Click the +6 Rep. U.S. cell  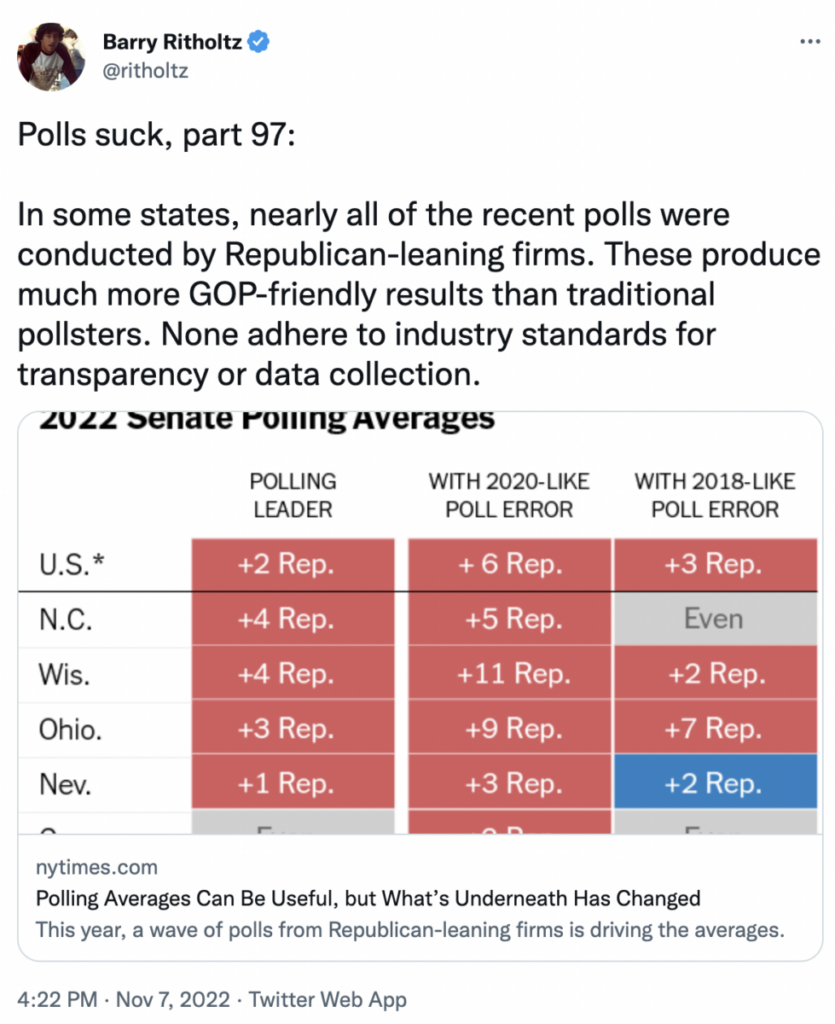(x=509, y=564)
